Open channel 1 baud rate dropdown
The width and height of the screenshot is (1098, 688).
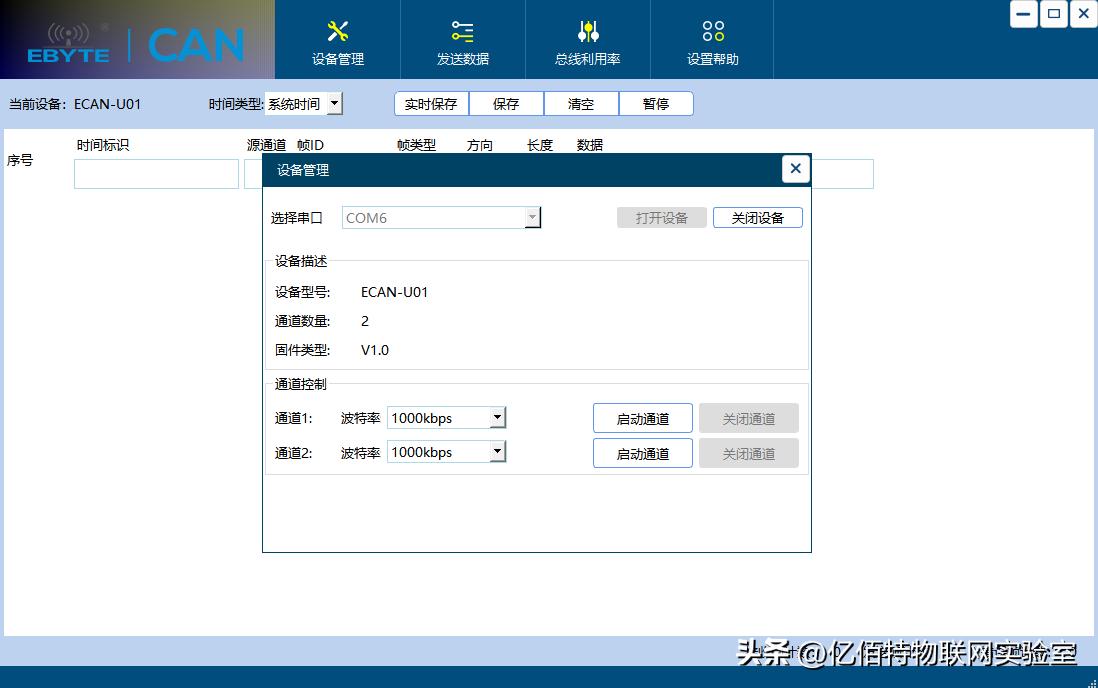point(497,417)
